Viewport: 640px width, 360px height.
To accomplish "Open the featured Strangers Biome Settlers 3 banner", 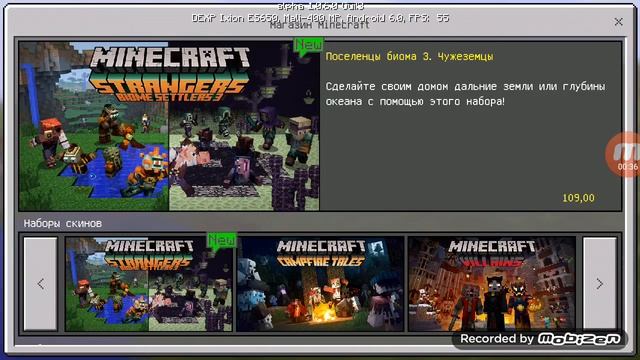I will tap(169, 126).
